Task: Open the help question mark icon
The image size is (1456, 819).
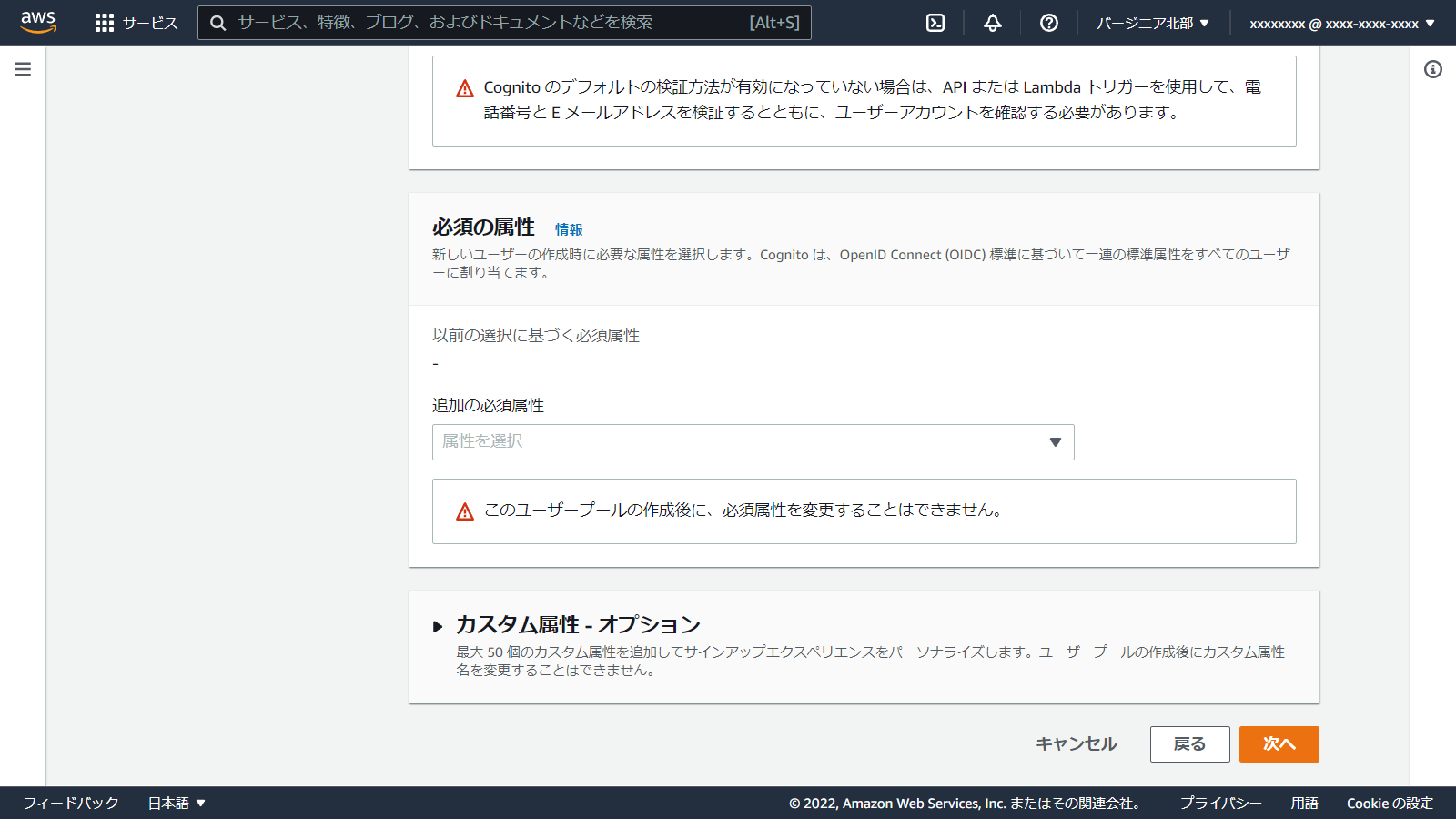Action: pos(1048,23)
